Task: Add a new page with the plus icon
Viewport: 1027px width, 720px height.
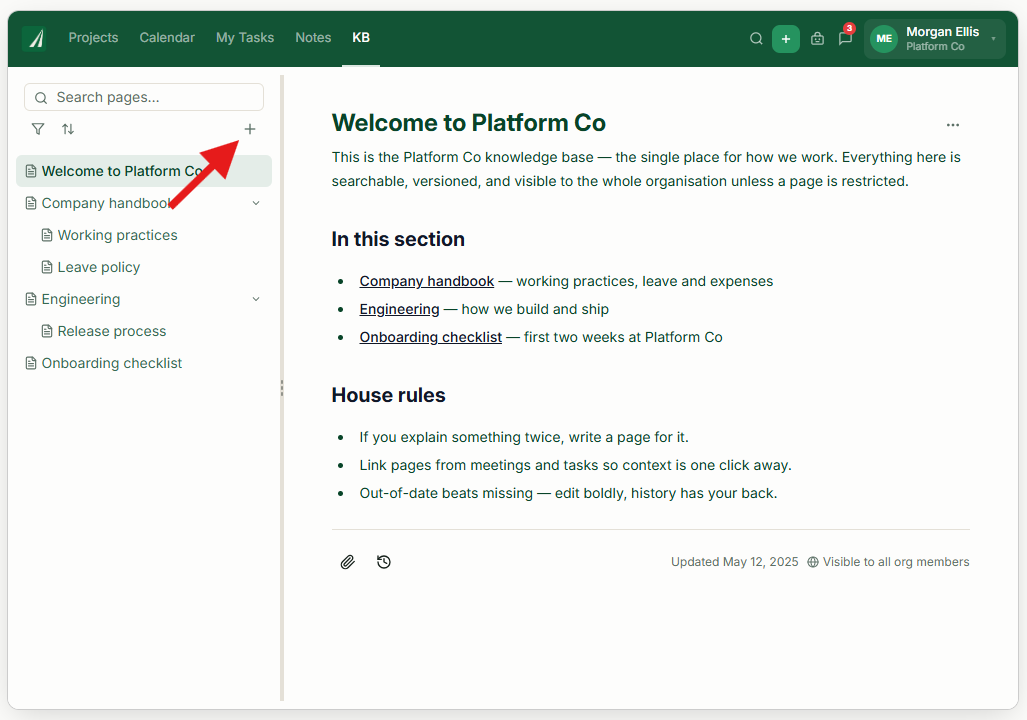Action: point(250,129)
